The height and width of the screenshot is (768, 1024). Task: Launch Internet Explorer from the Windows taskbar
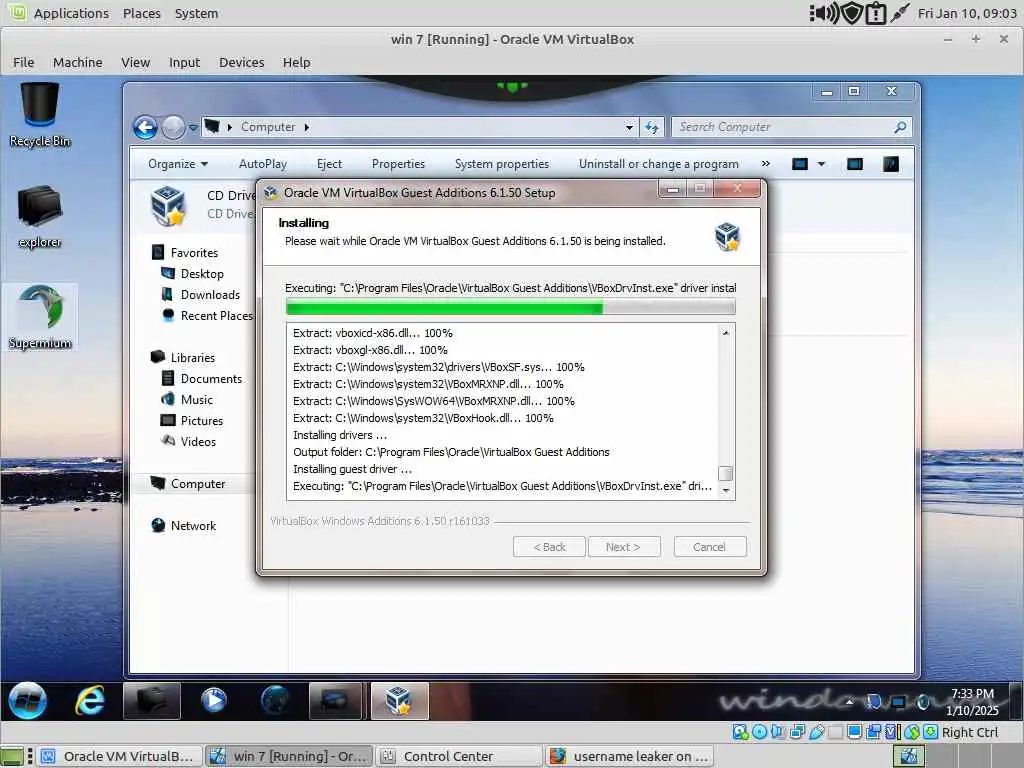89,700
